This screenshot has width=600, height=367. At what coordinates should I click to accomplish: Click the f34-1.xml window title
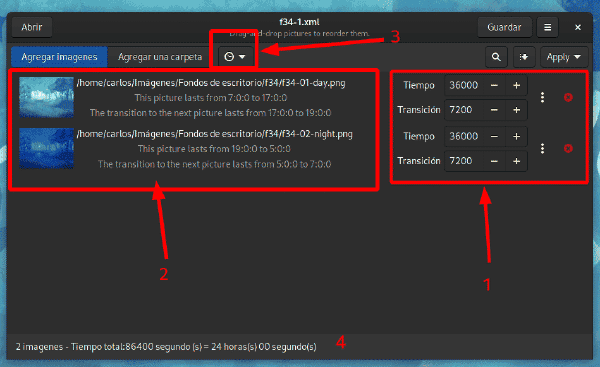299,22
